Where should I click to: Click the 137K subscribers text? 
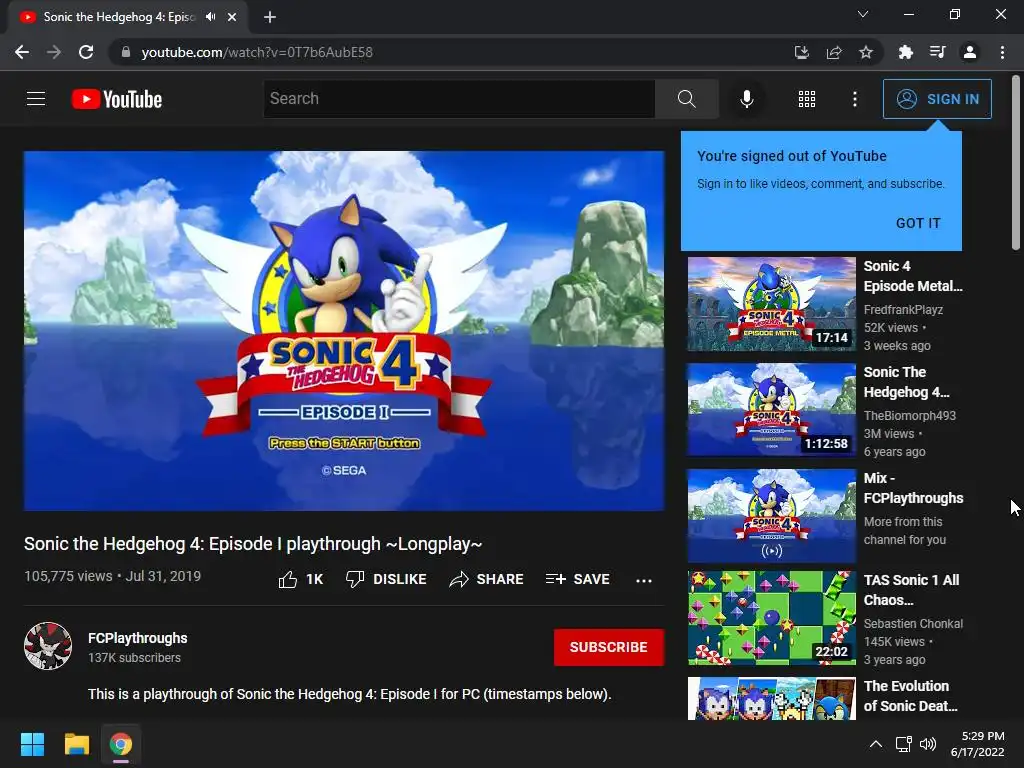[135, 658]
